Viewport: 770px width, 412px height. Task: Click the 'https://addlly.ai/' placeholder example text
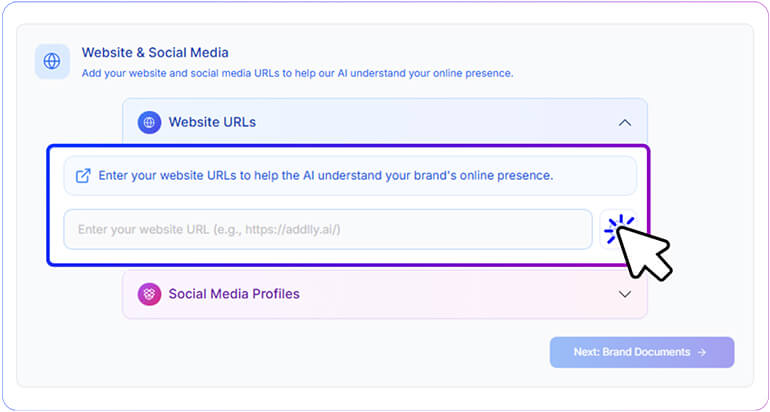pos(292,229)
